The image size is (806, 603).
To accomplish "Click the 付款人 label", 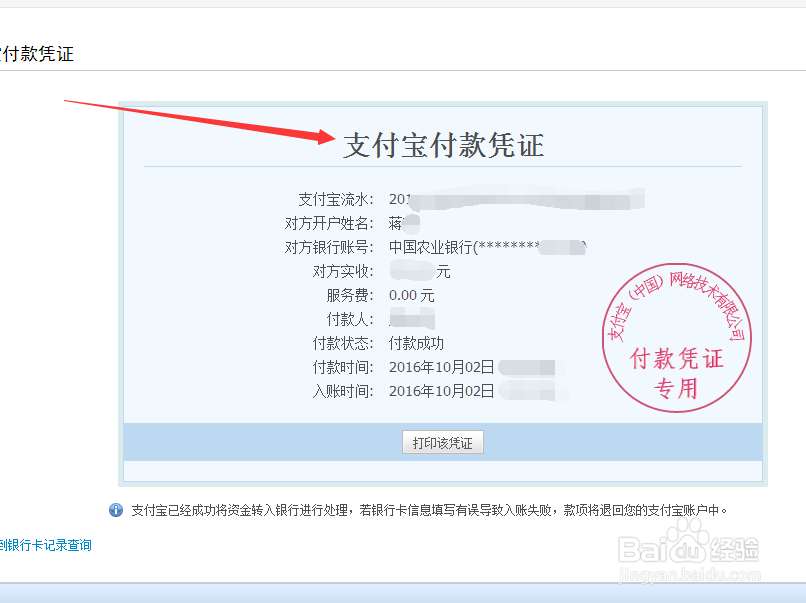I will 350,319.
